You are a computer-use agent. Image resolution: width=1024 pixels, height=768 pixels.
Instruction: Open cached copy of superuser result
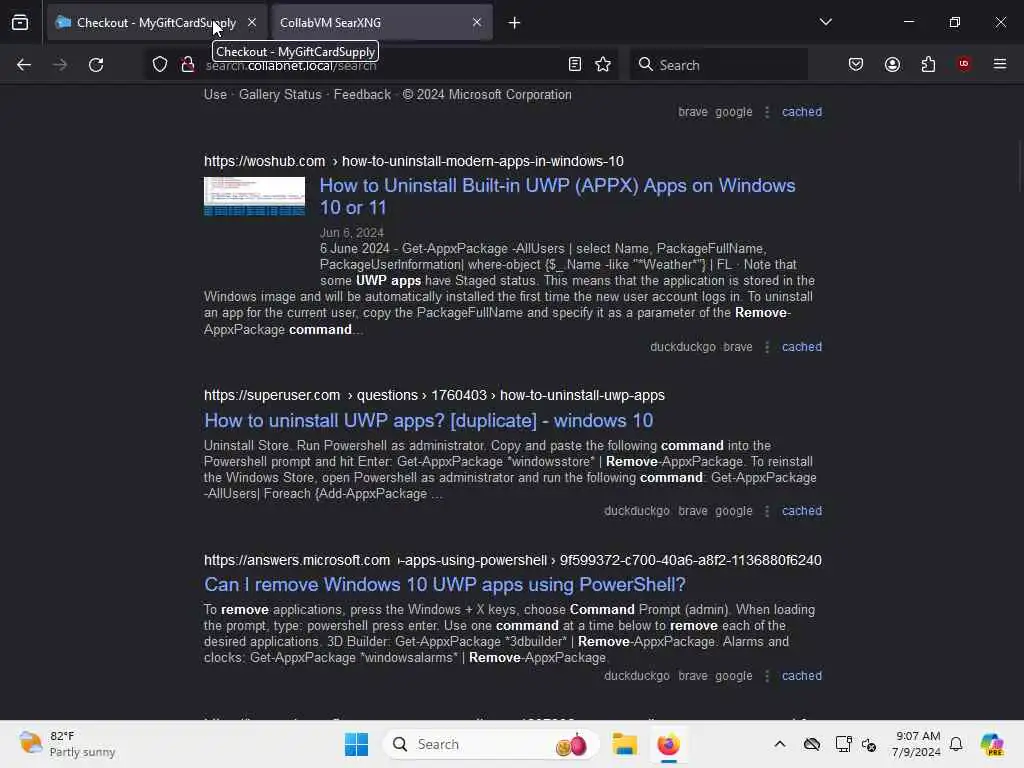pos(802,511)
